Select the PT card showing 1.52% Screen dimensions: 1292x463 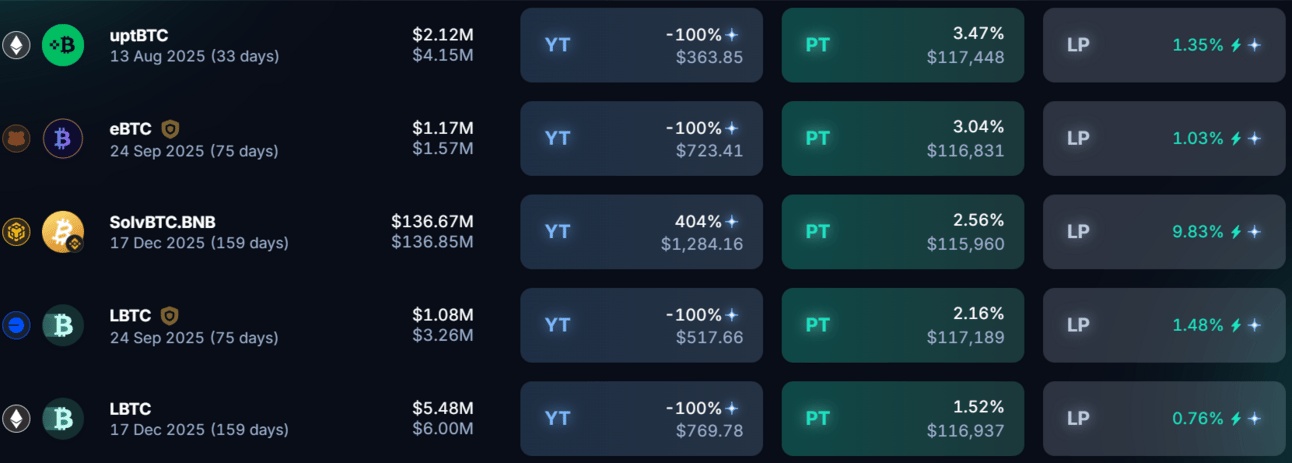[x=903, y=419]
